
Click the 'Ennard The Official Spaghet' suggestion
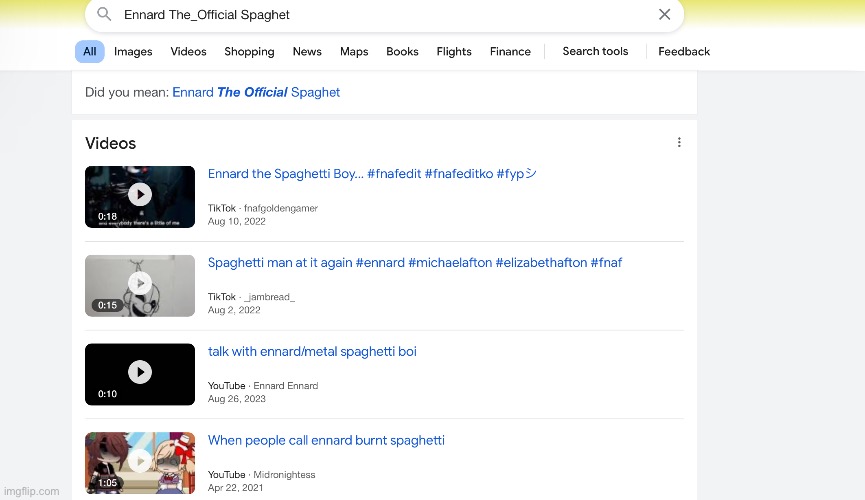pos(256,93)
